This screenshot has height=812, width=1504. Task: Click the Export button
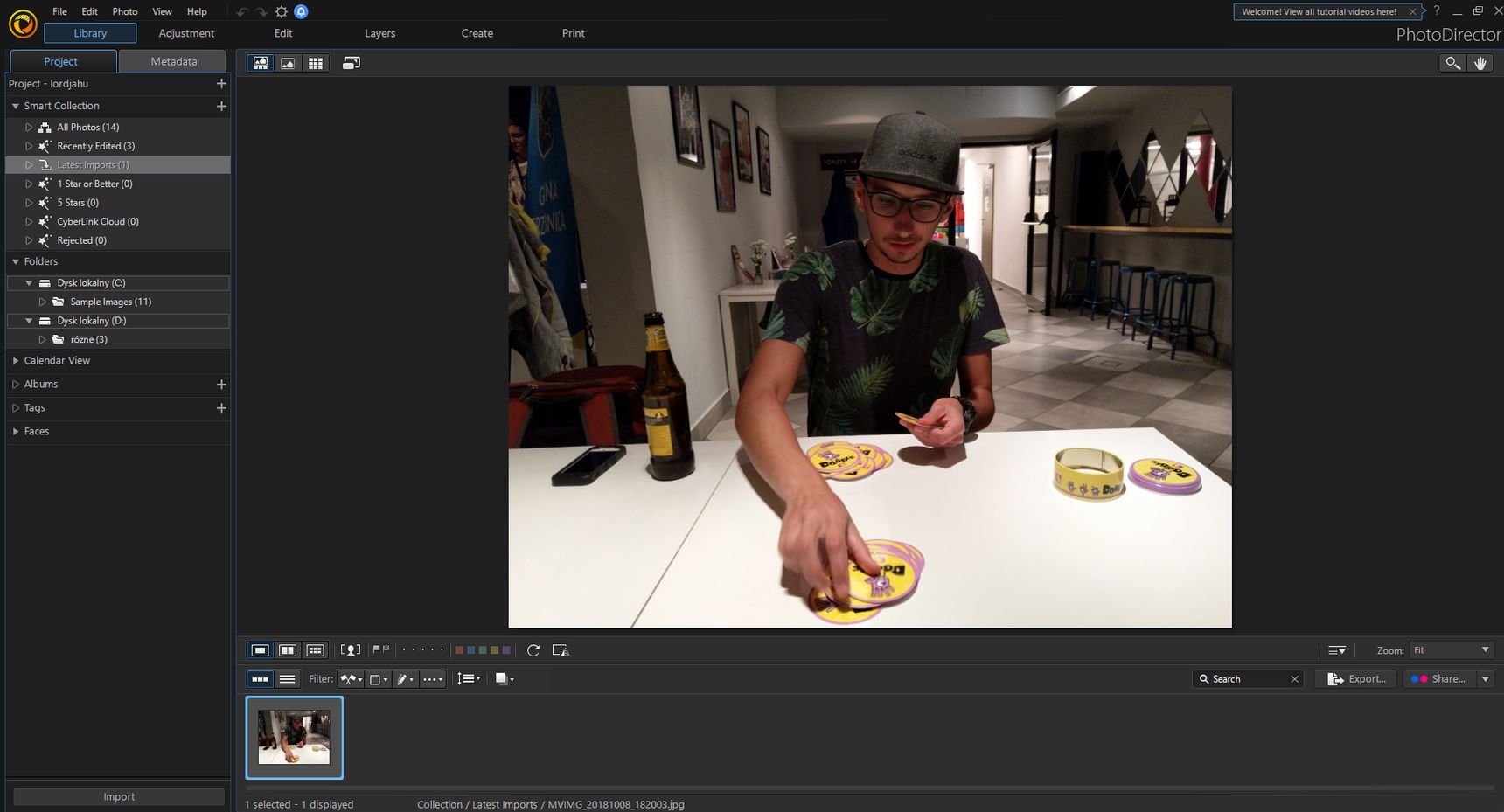[1356, 679]
